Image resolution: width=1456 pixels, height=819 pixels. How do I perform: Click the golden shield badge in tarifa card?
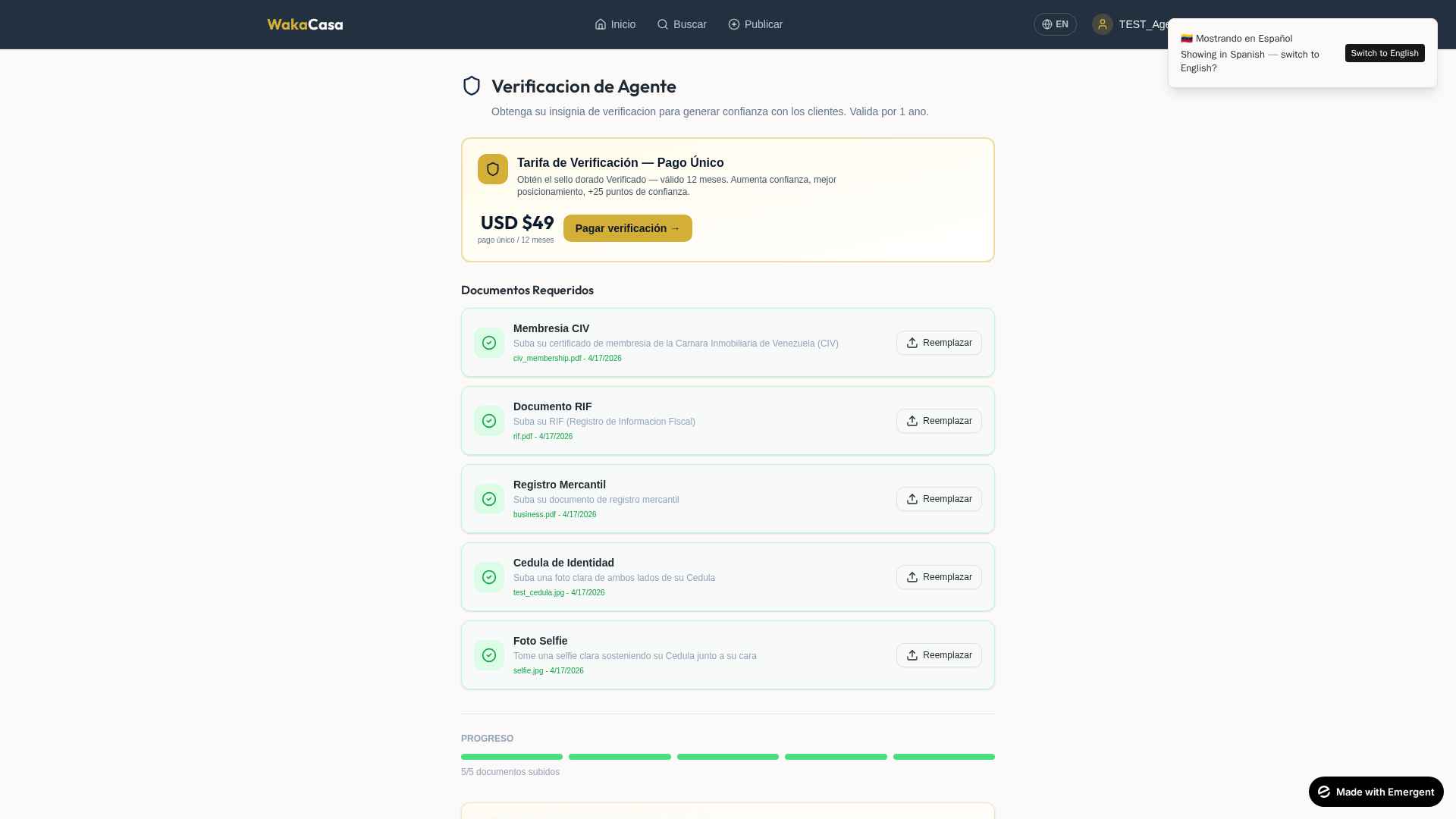(493, 169)
